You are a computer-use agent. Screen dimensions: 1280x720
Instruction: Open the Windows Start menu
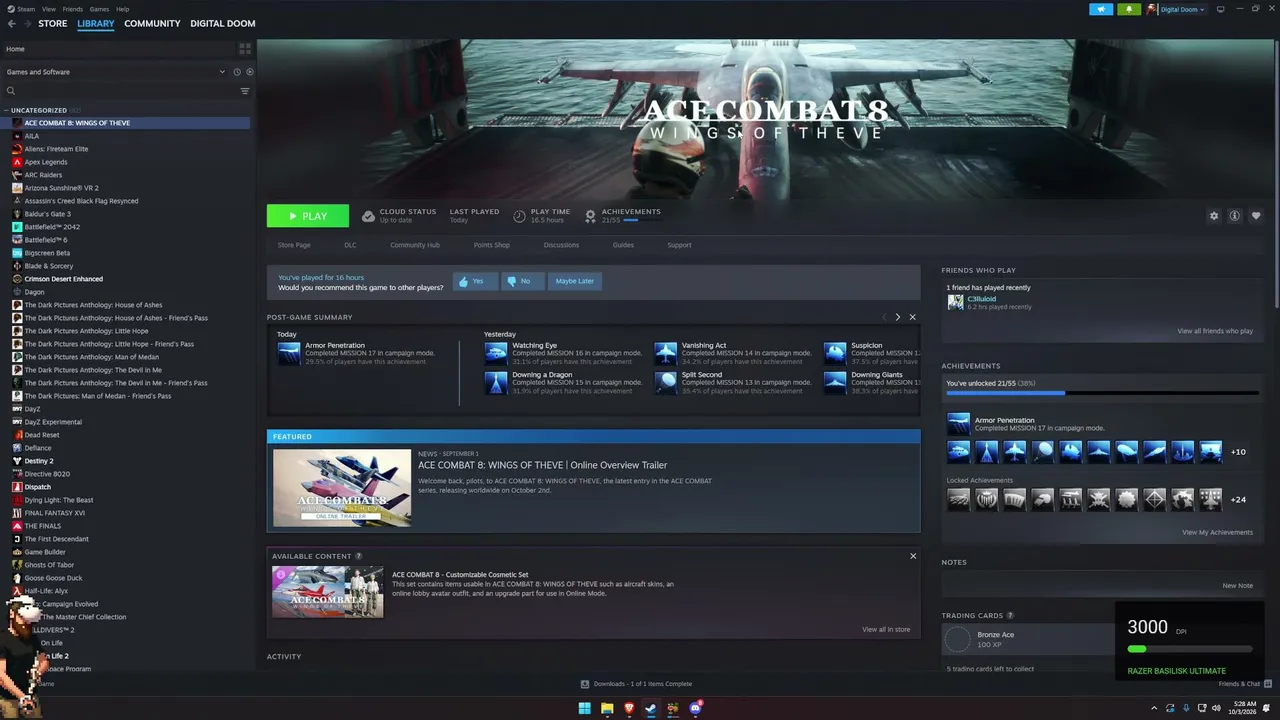585,709
